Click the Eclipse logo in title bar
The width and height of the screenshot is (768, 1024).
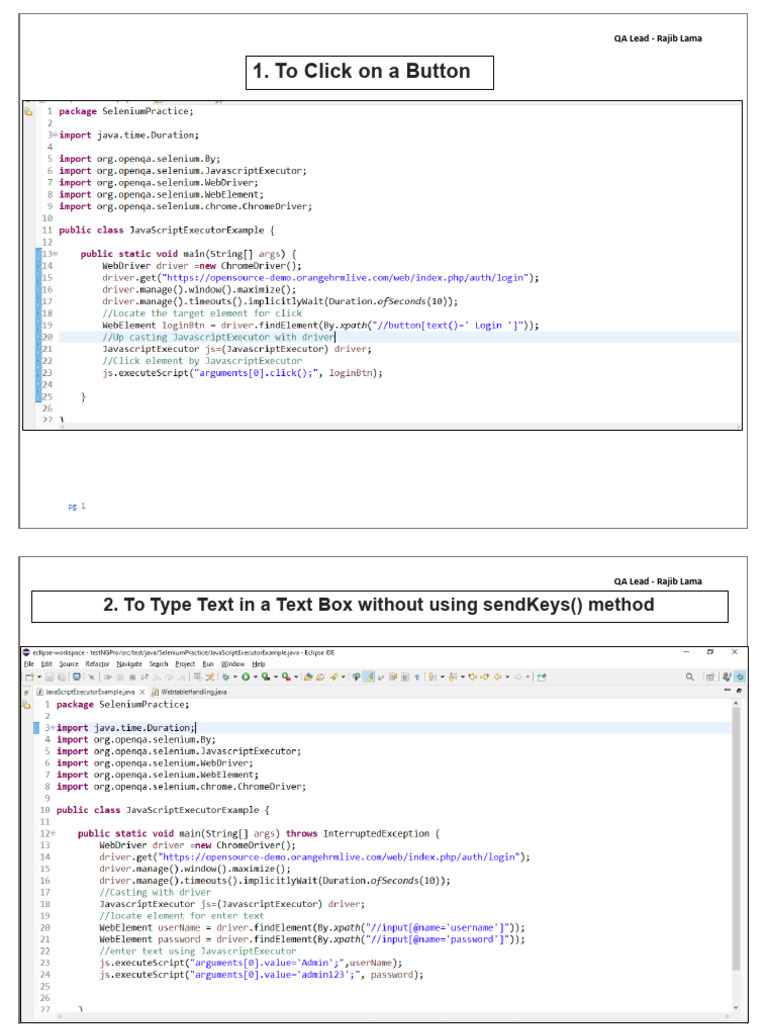tap(26, 652)
